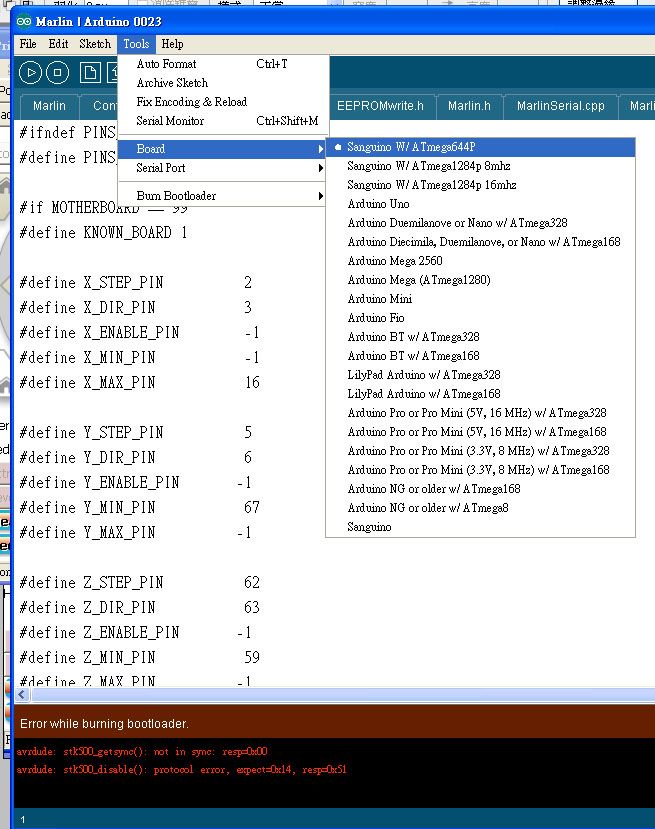
Task: Click the Stop toolbar icon
Action: (x=58, y=72)
